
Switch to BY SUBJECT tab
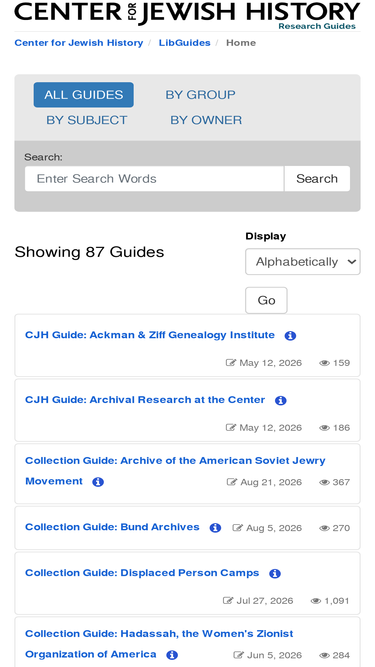pyautogui.click(x=87, y=120)
